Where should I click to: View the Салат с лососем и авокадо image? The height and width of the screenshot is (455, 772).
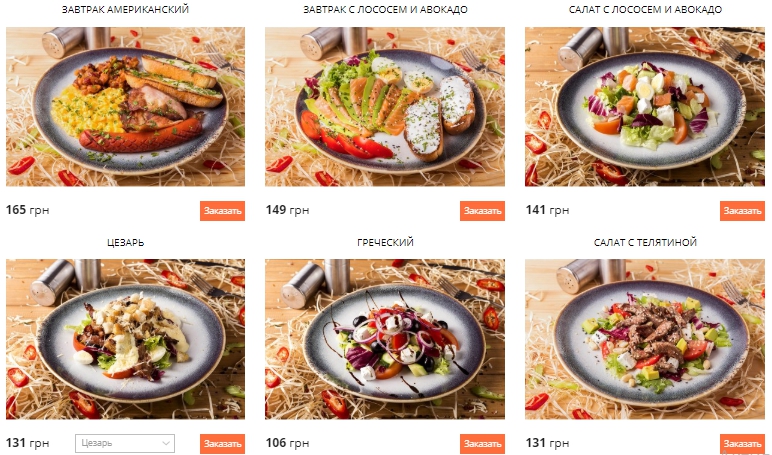[644, 106]
